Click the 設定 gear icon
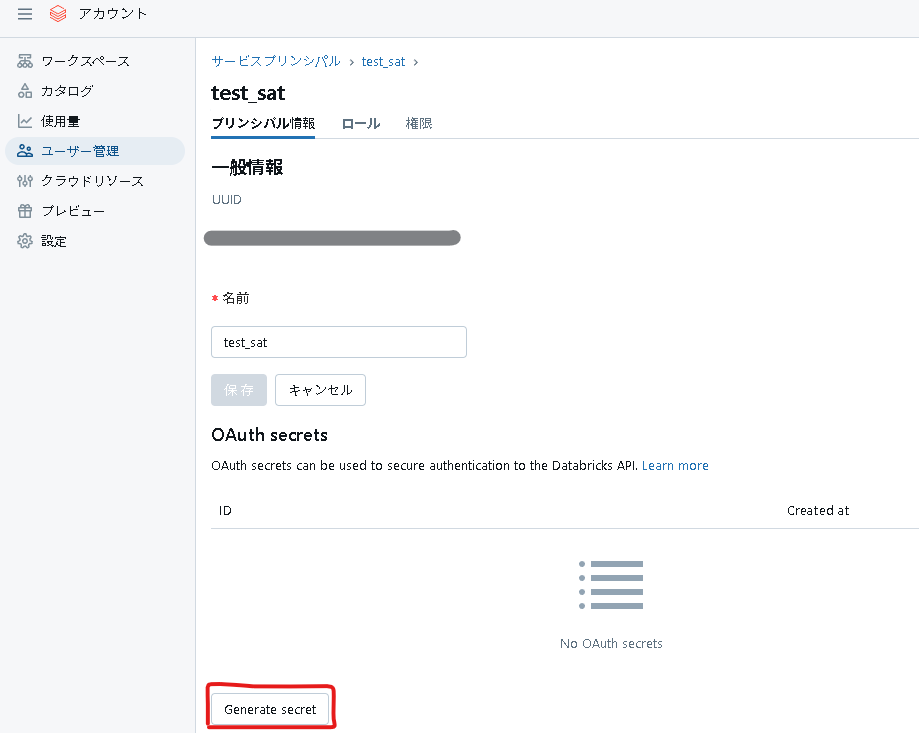919x733 pixels. 25,241
